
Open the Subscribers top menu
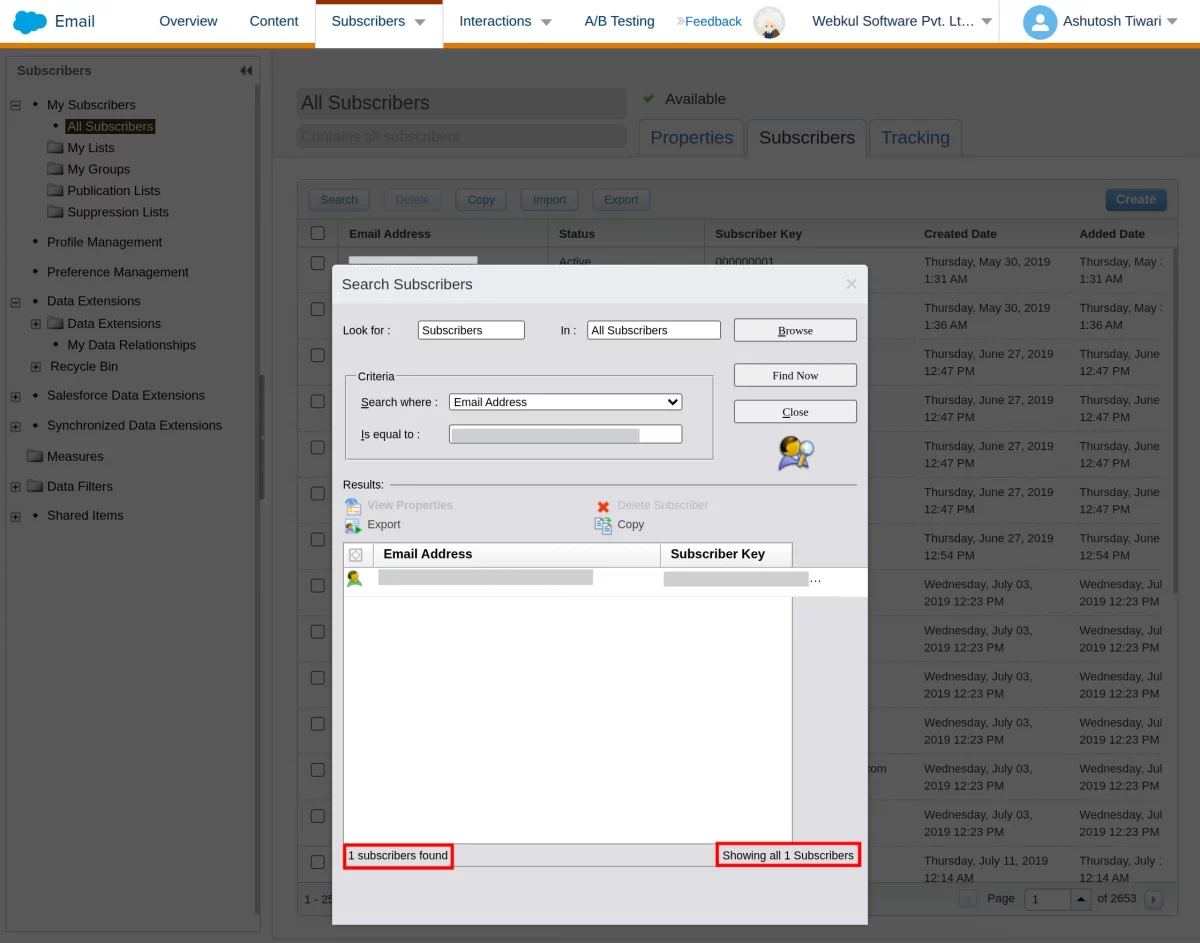coord(378,22)
